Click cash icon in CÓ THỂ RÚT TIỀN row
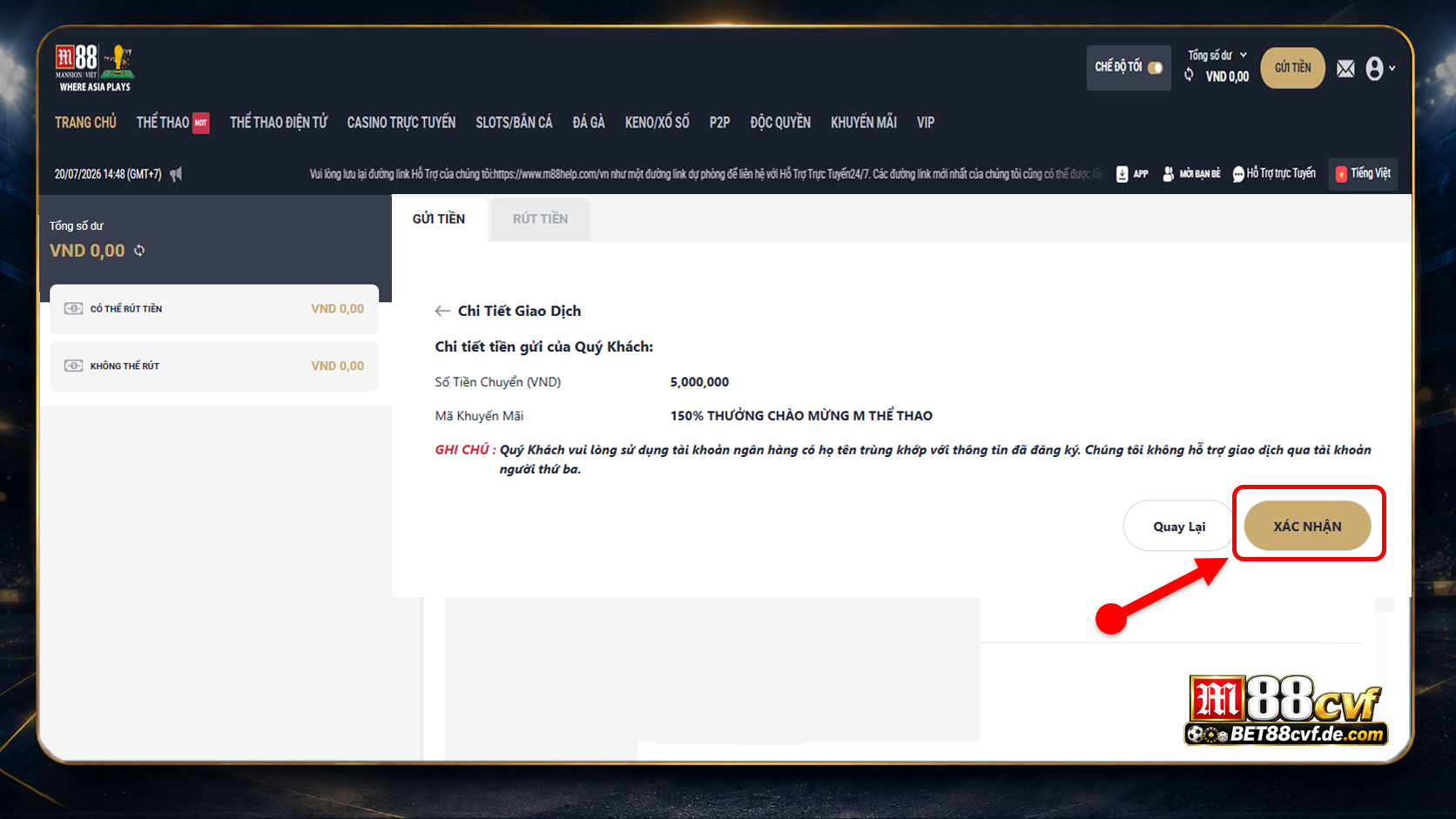This screenshot has width=1456, height=819. click(74, 309)
